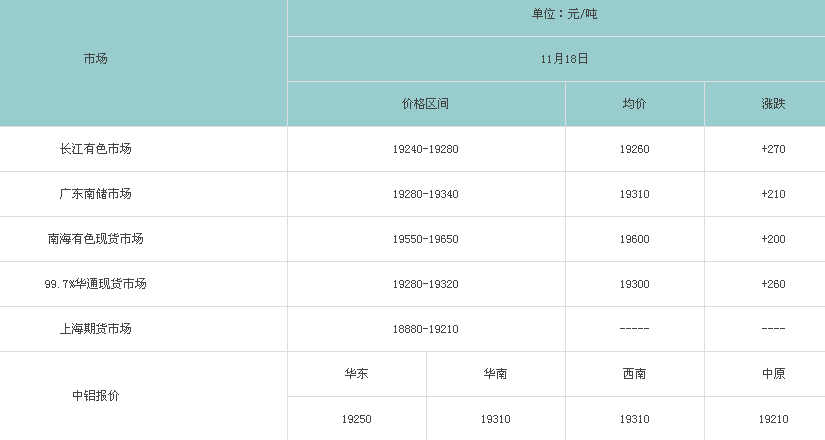Select the 18880-19210 price range cell
This screenshot has height=440, width=825.
click(425, 329)
